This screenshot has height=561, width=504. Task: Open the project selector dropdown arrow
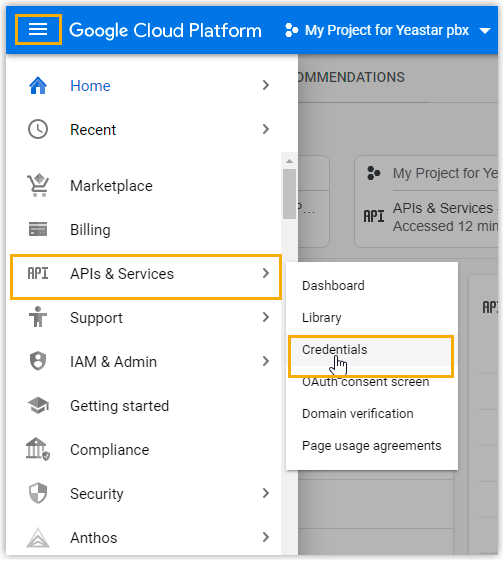(x=485, y=31)
